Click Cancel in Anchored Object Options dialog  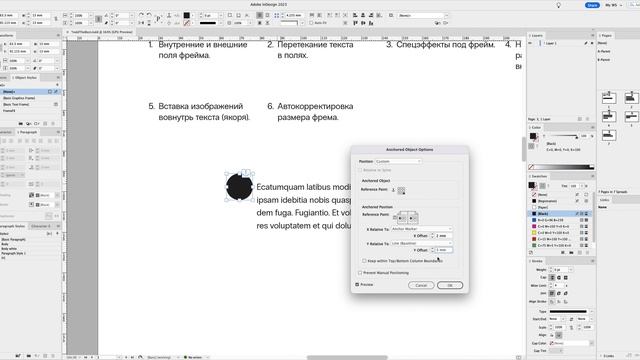421,285
